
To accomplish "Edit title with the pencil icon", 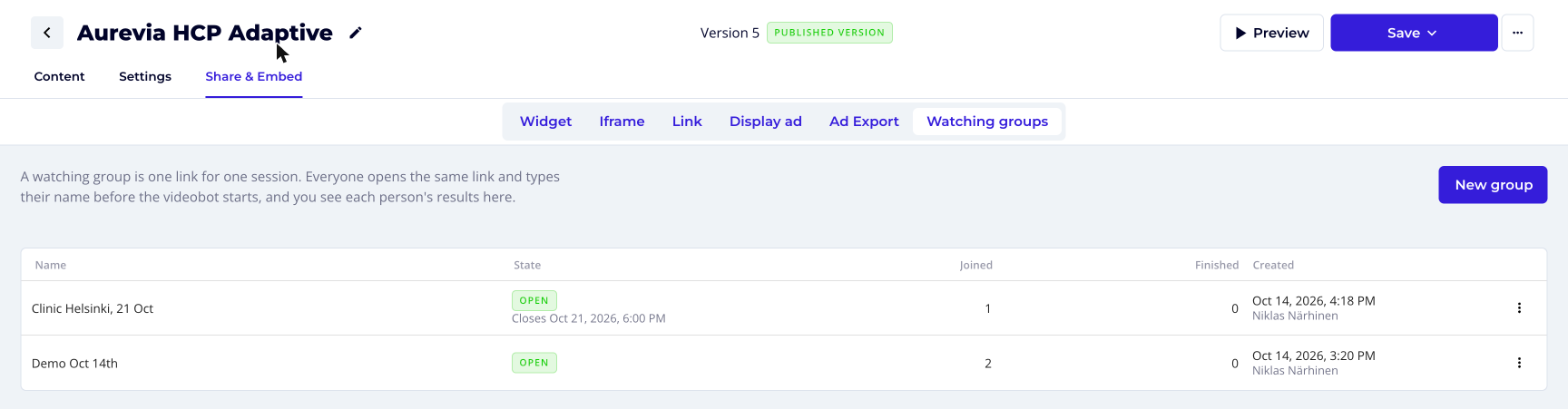I will [x=355, y=33].
